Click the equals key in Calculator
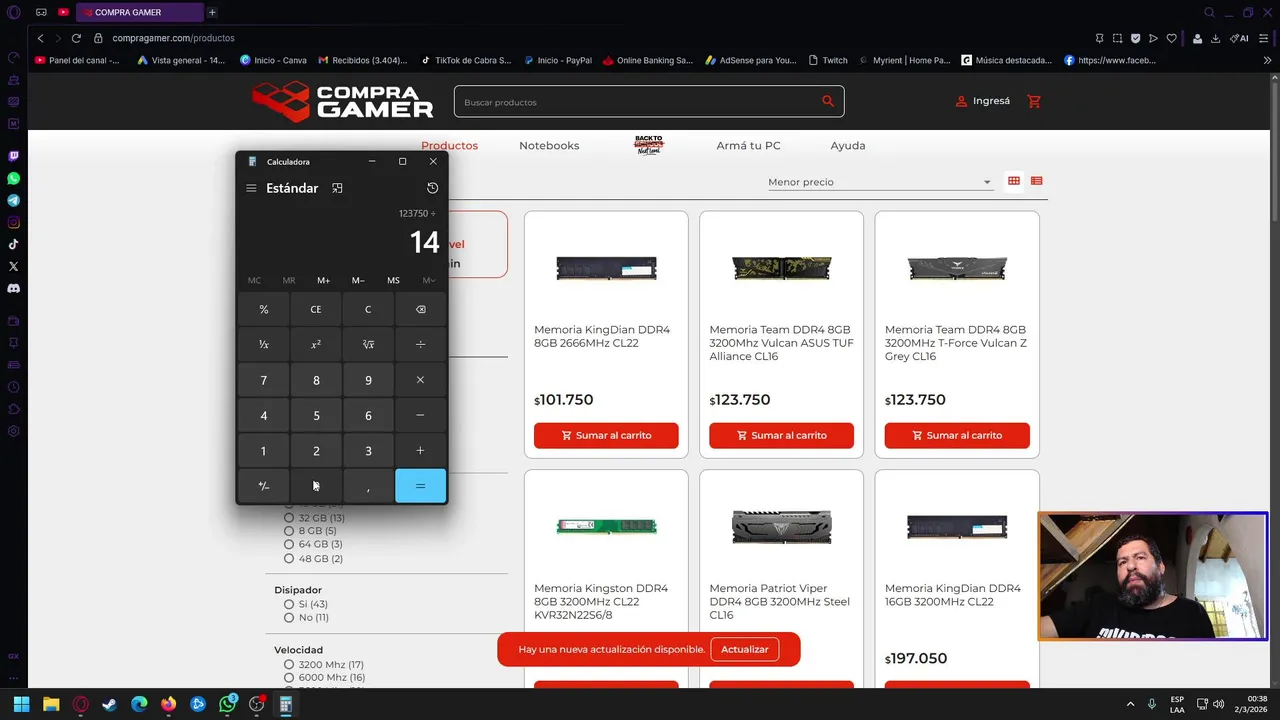This screenshot has width=1280, height=720. [420, 486]
